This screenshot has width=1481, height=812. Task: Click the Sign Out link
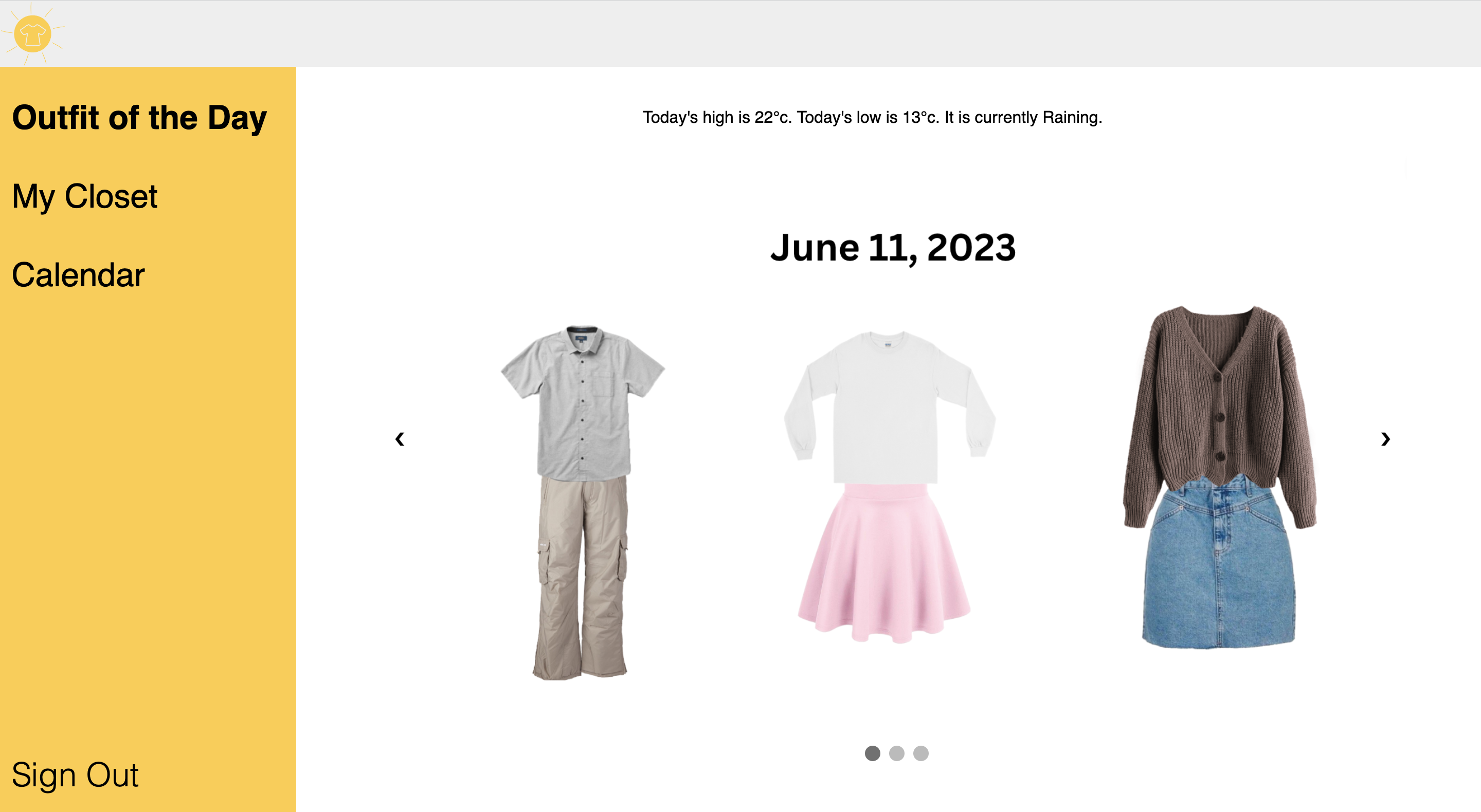(x=75, y=774)
